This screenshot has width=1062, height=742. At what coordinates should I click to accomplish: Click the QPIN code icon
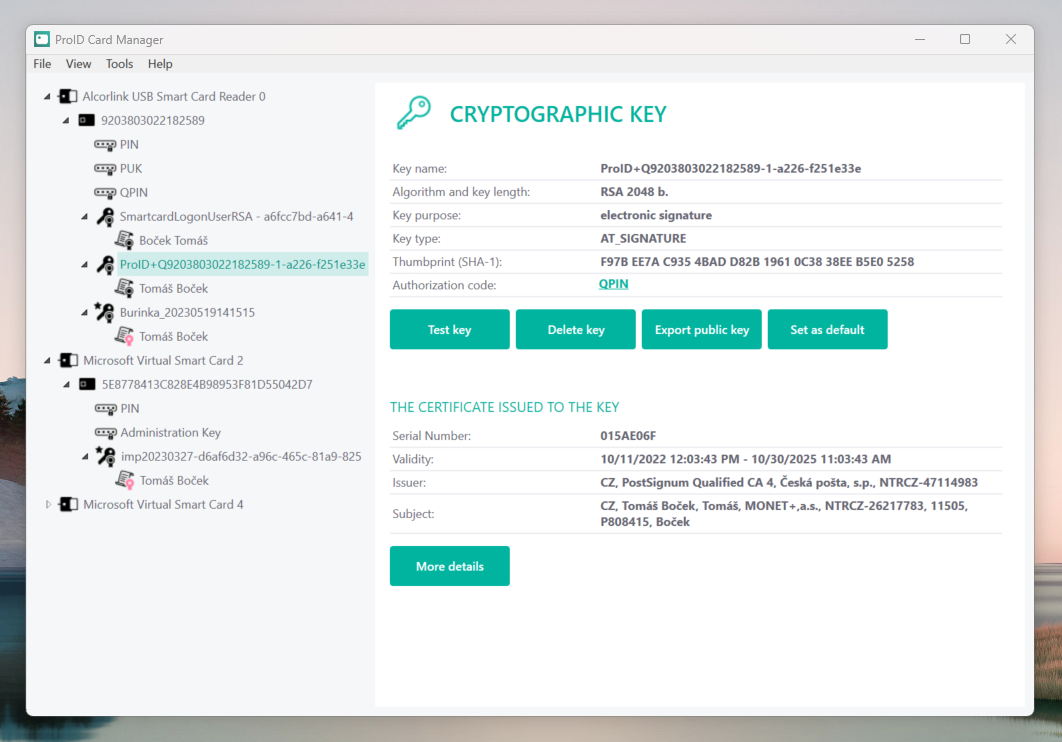[105, 193]
